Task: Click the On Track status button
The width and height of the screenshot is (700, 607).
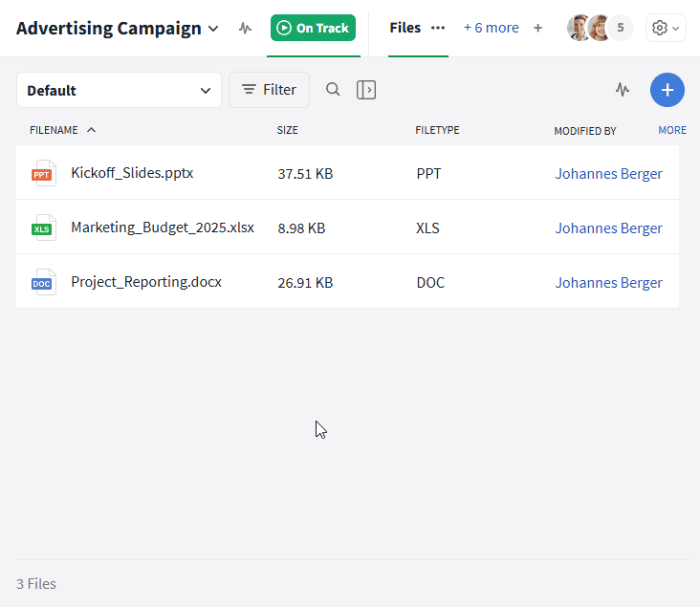Action: tap(313, 28)
